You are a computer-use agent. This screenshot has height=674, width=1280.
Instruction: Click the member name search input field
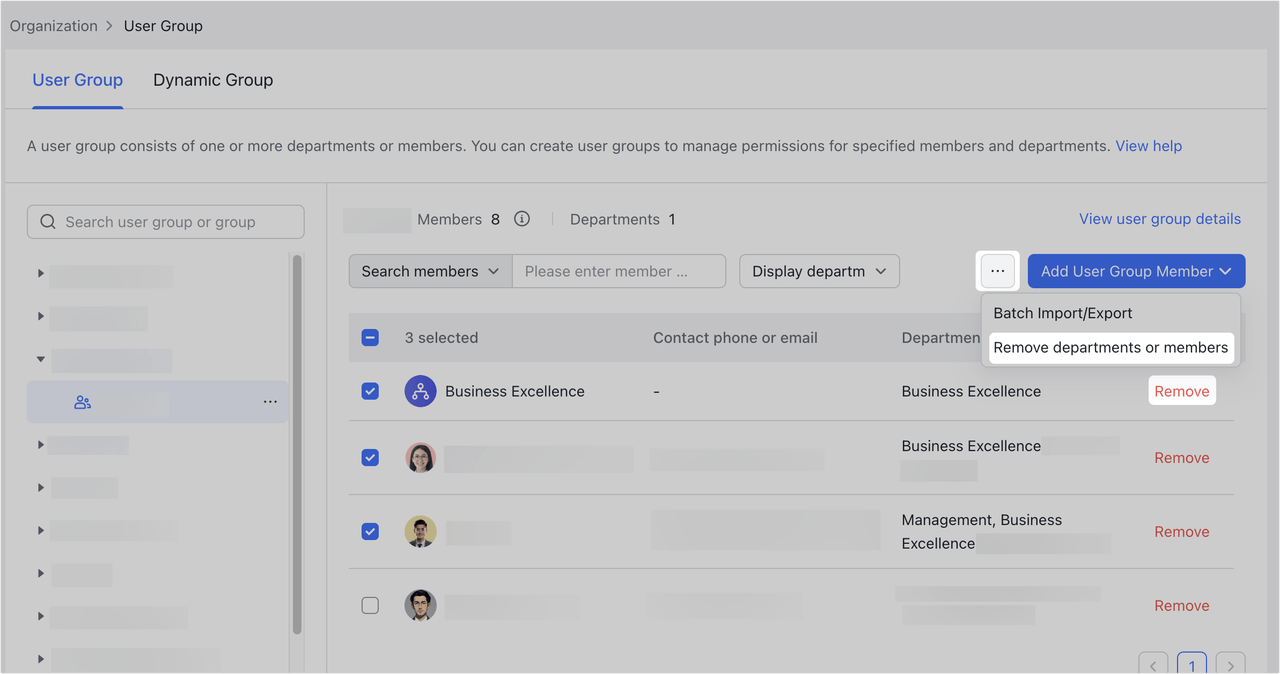coord(618,271)
